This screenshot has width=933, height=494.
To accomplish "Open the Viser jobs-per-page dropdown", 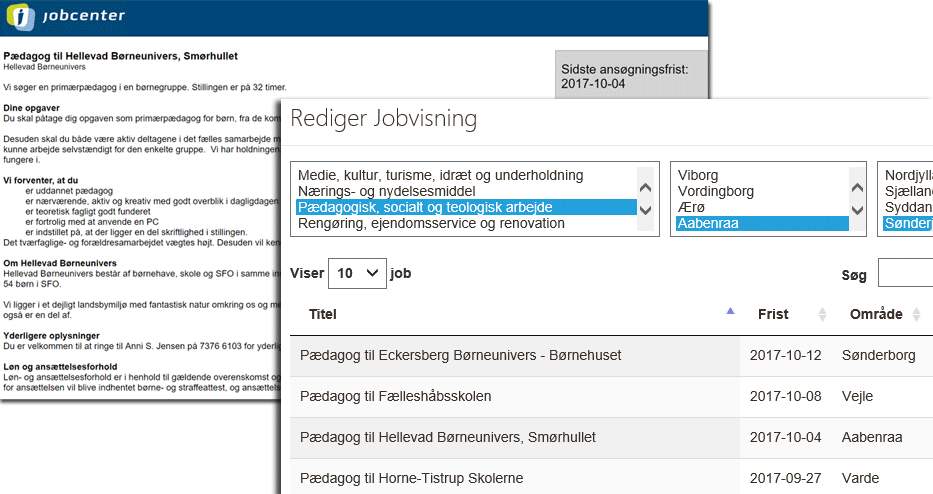I will coord(357,273).
